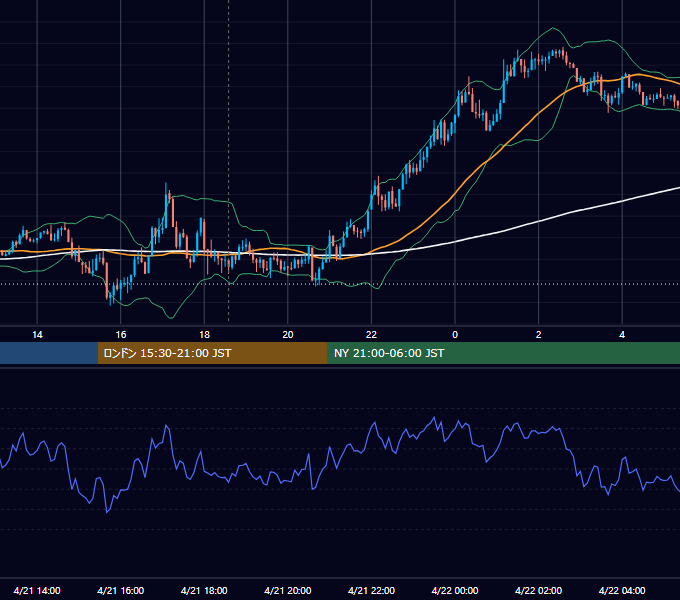Click the hour label 2 on price chart axis
Screen dimensions: 680x600
pyautogui.click(x=539, y=335)
